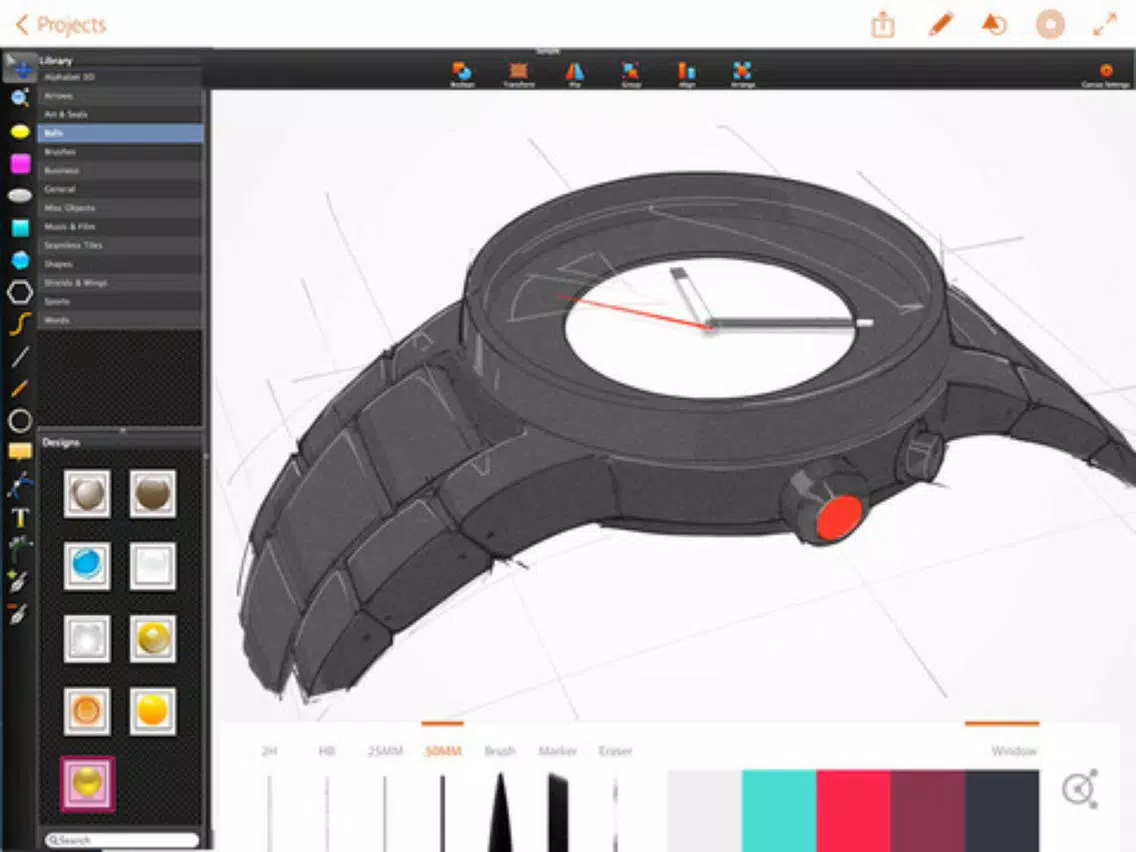1136x852 pixels.
Task: Select General library category
Action: coord(120,189)
